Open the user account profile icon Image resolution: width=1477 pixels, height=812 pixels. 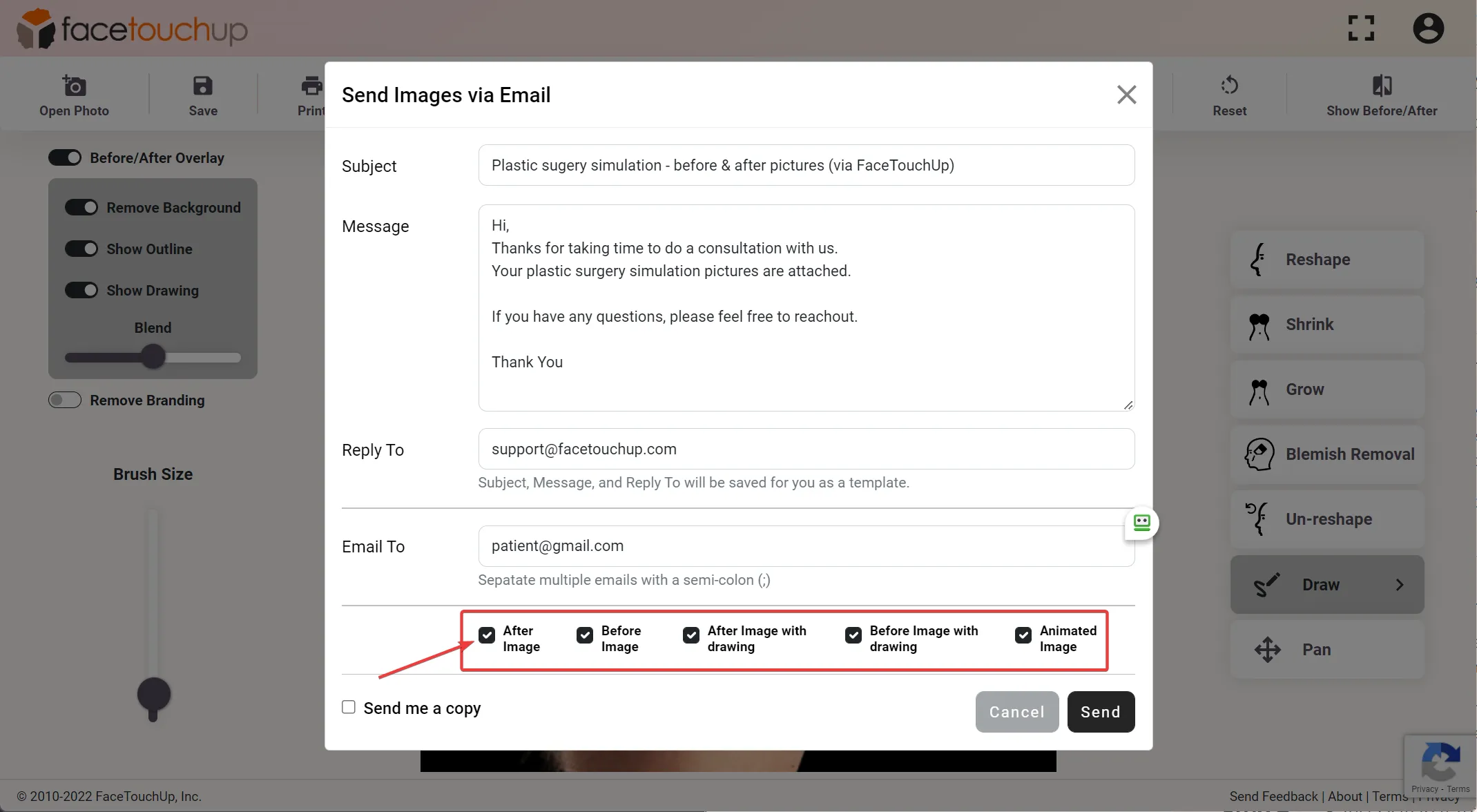pyautogui.click(x=1428, y=29)
